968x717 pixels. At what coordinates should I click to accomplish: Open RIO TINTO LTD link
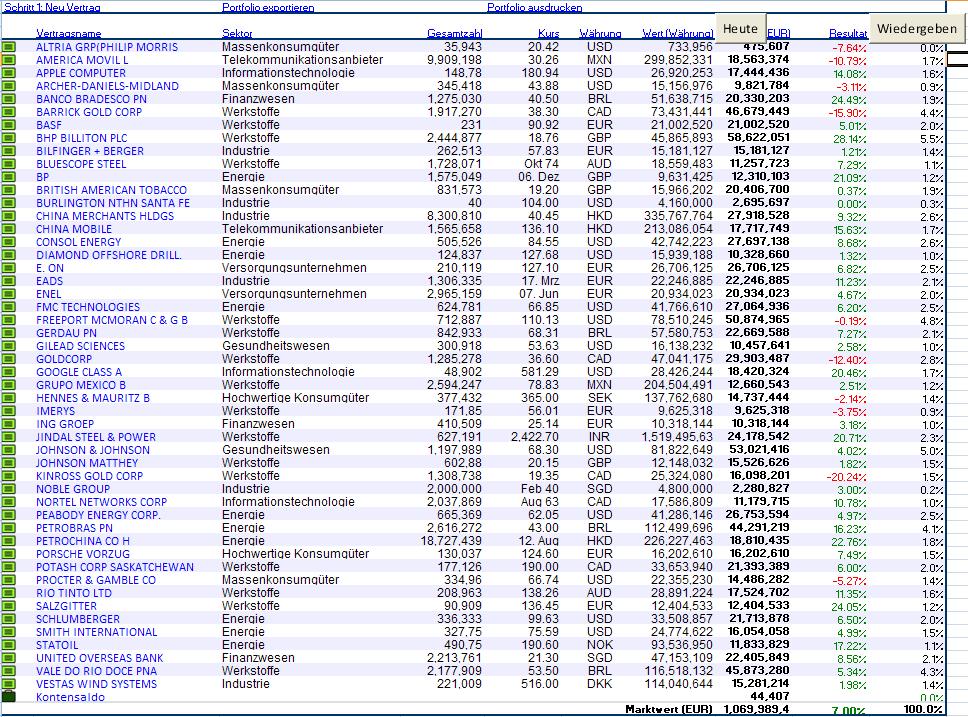74,593
